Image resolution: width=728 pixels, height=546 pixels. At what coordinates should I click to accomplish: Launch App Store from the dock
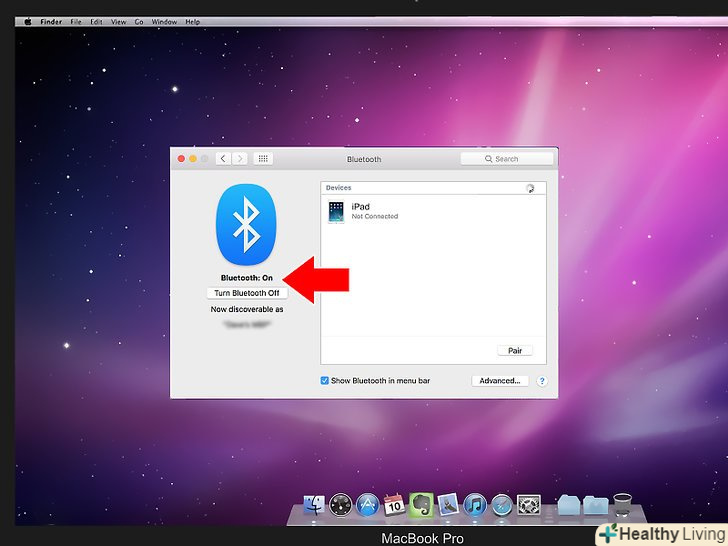coord(368,505)
